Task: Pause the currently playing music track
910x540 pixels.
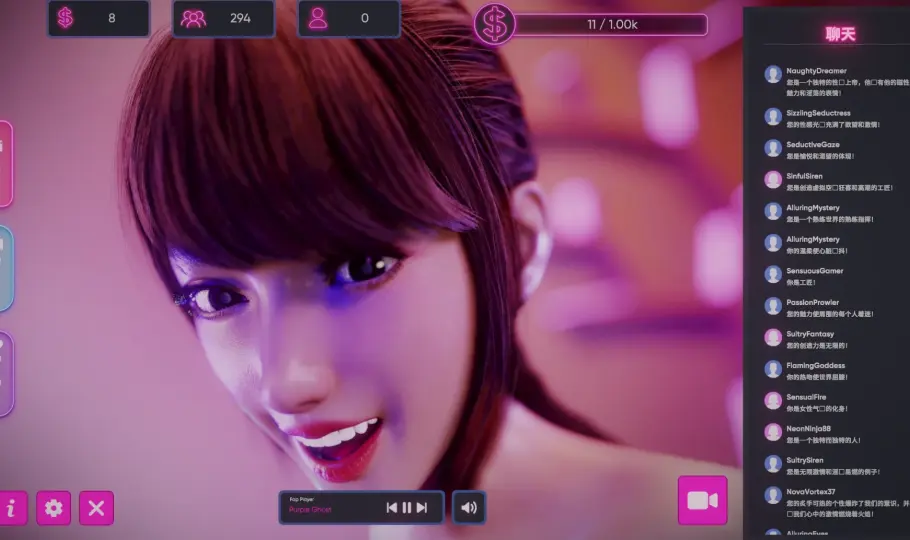Action: [x=407, y=508]
